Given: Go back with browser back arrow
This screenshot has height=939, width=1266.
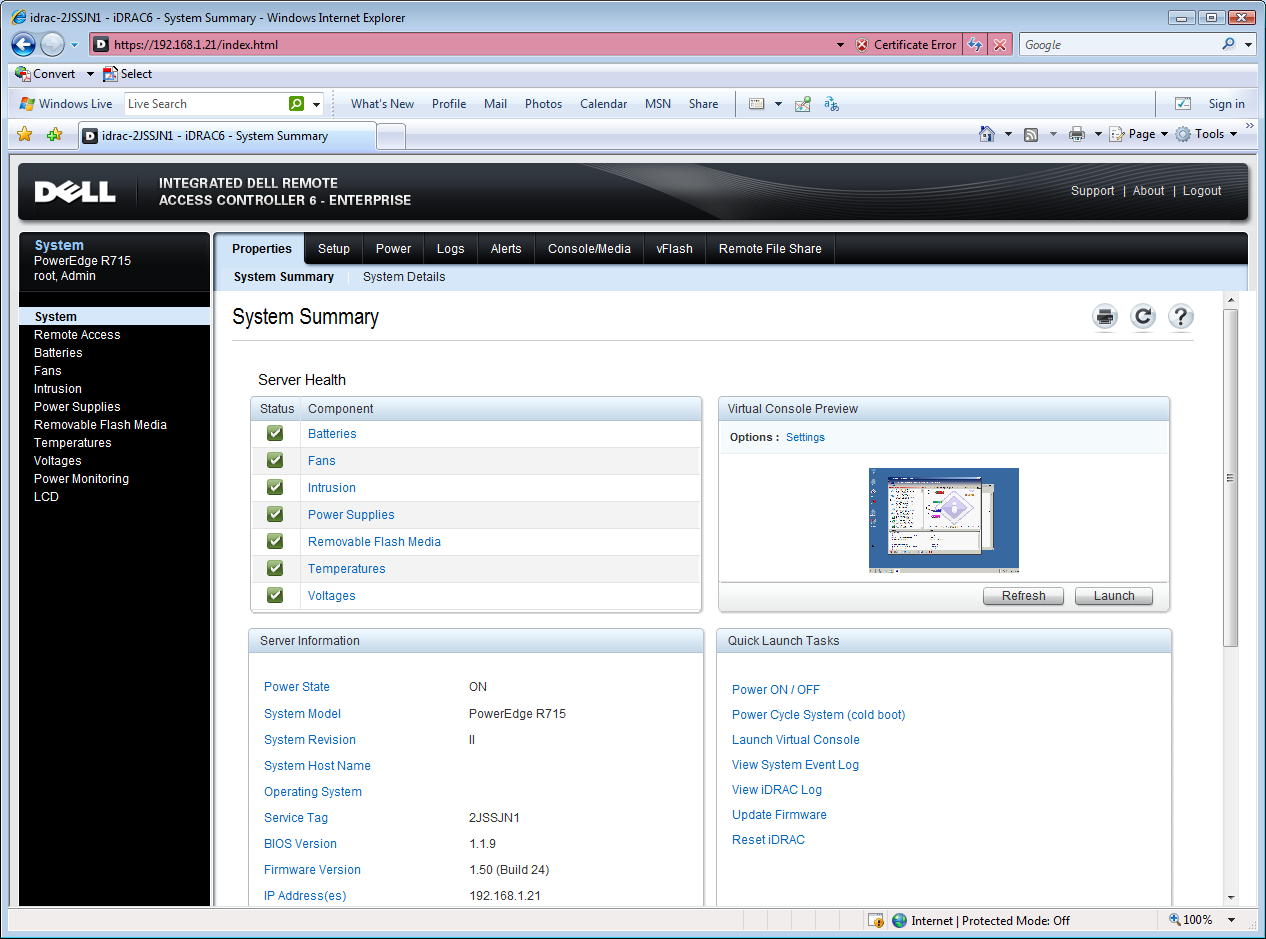Looking at the screenshot, I should [x=24, y=44].
